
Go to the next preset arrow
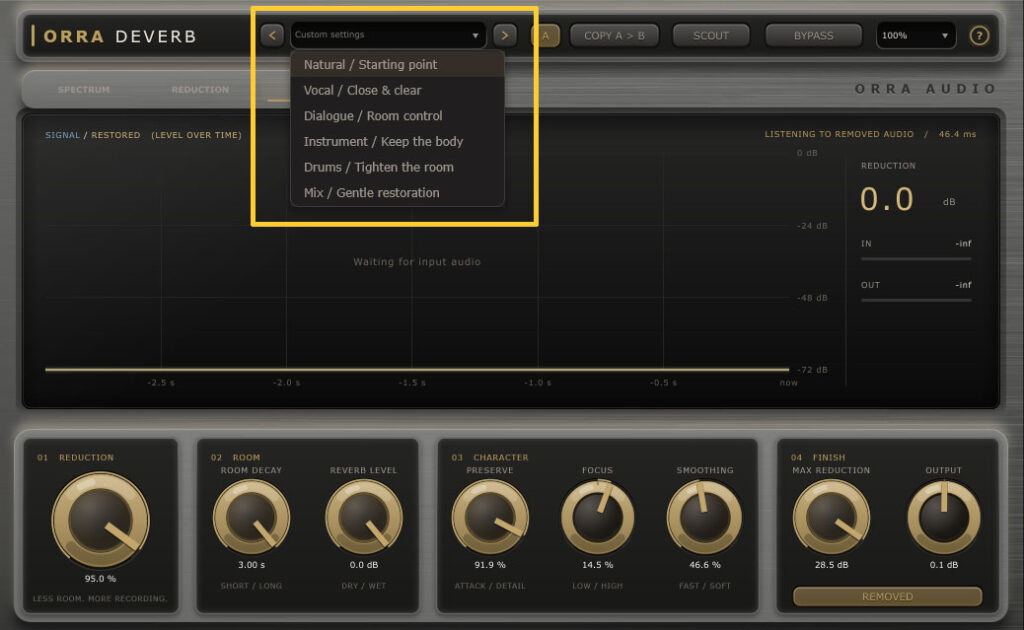click(x=504, y=35)
